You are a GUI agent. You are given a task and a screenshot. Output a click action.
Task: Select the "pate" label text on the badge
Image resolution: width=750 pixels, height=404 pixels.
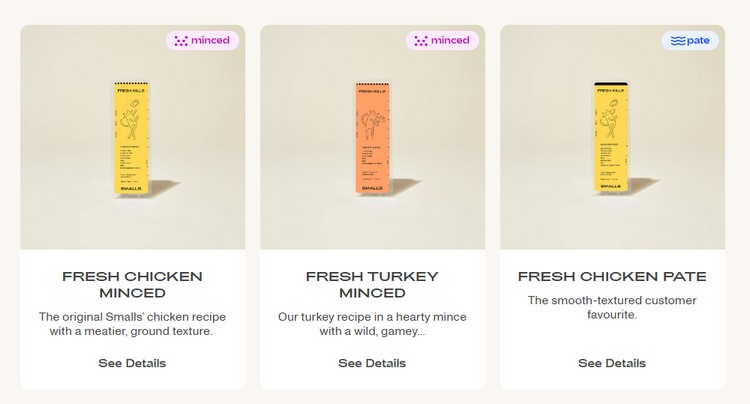click(698, 41)
